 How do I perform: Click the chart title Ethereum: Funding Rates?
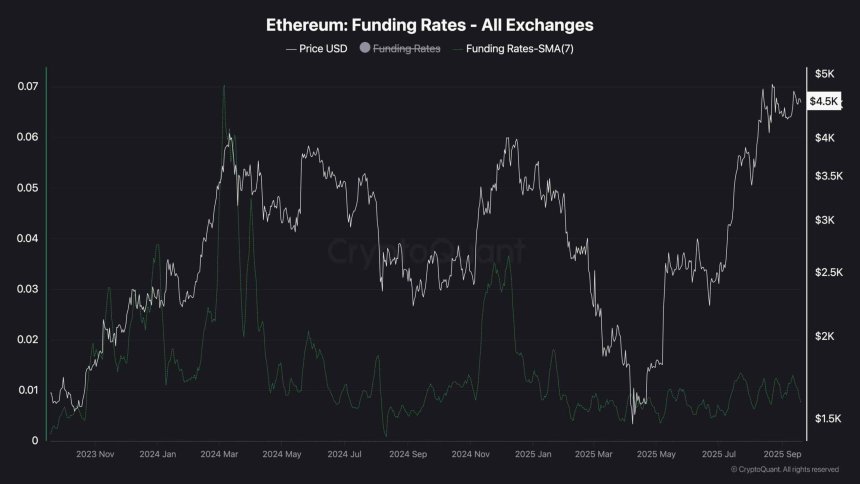point(429,22)
